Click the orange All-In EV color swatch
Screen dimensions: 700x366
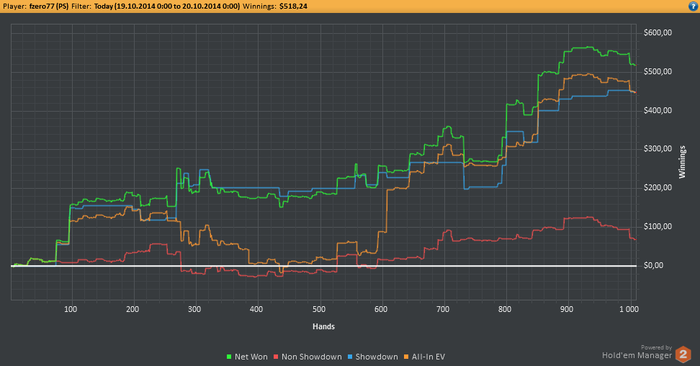406,357
